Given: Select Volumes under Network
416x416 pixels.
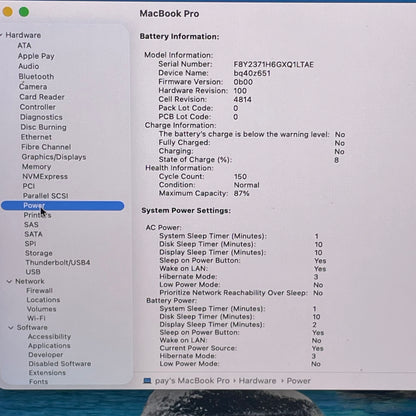Looking at the screenshot, I should pyautogui.click(x=41, y=309).
